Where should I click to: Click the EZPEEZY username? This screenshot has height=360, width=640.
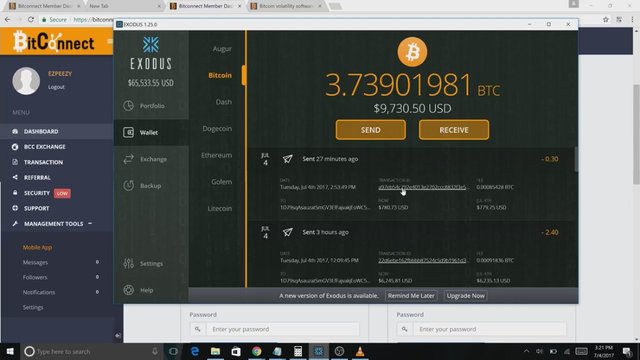[x=60, y=73]
